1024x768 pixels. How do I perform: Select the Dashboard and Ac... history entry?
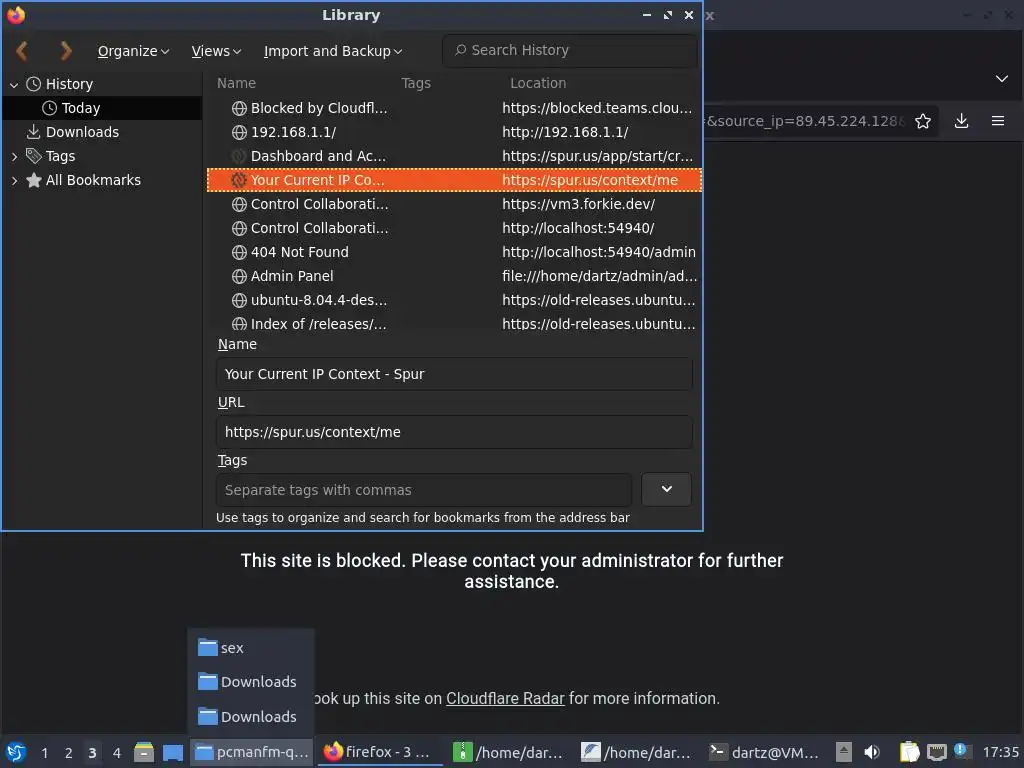454,157
